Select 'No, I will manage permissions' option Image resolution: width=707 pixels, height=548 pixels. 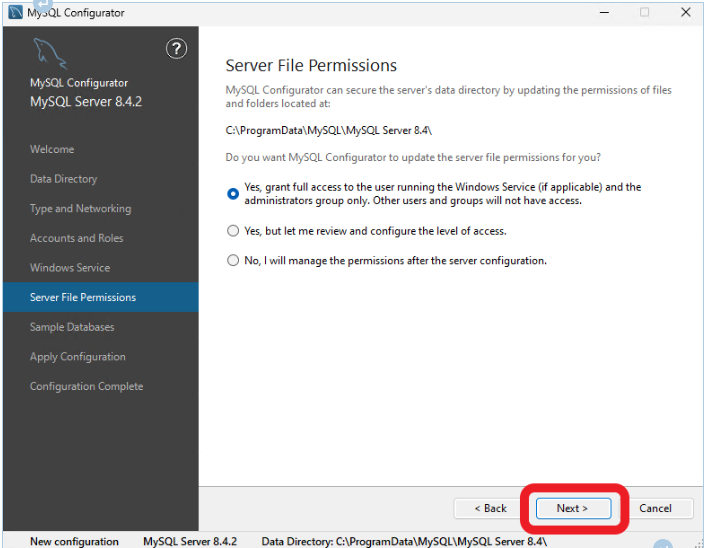click(x=233, y=261)
